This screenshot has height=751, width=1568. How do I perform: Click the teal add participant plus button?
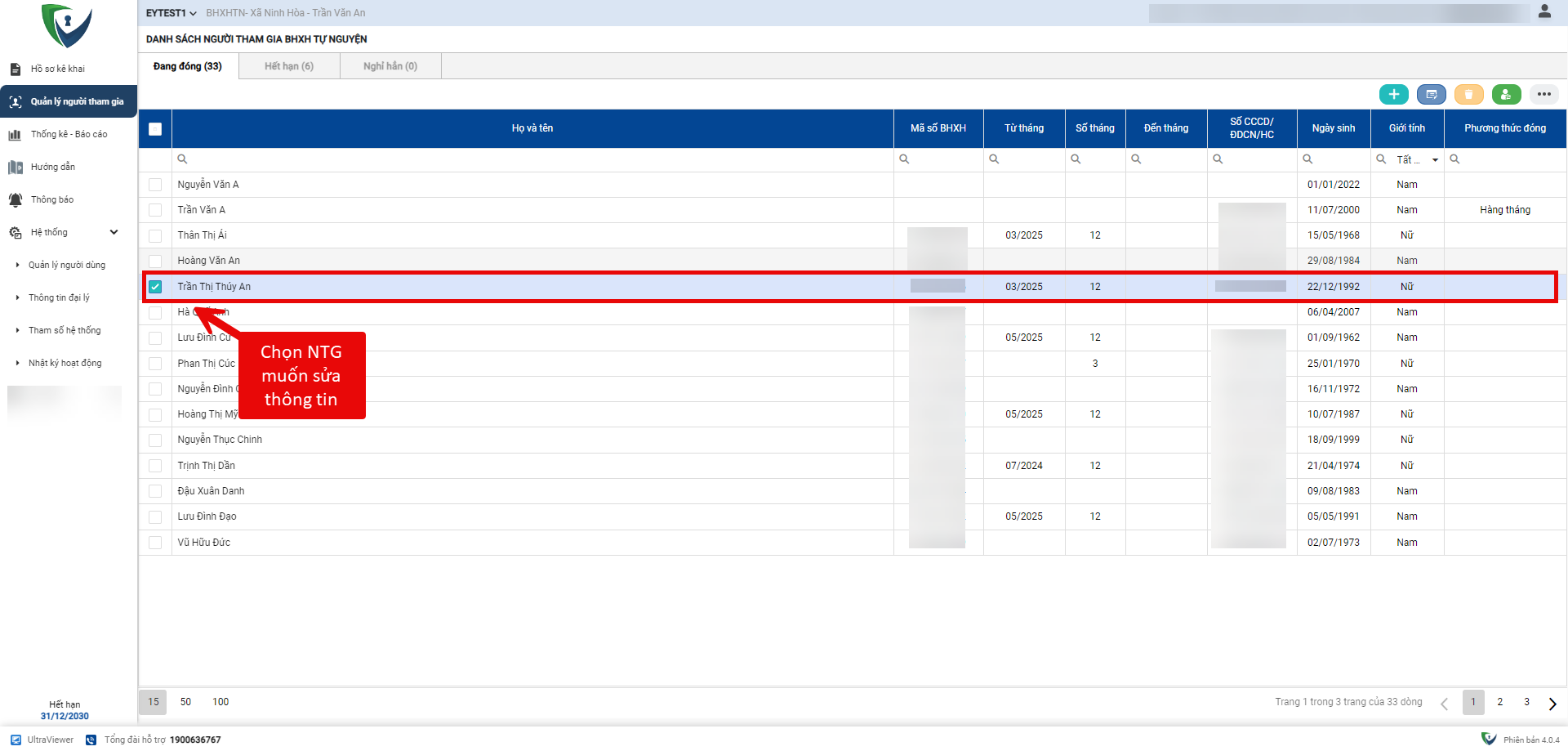1393,95
